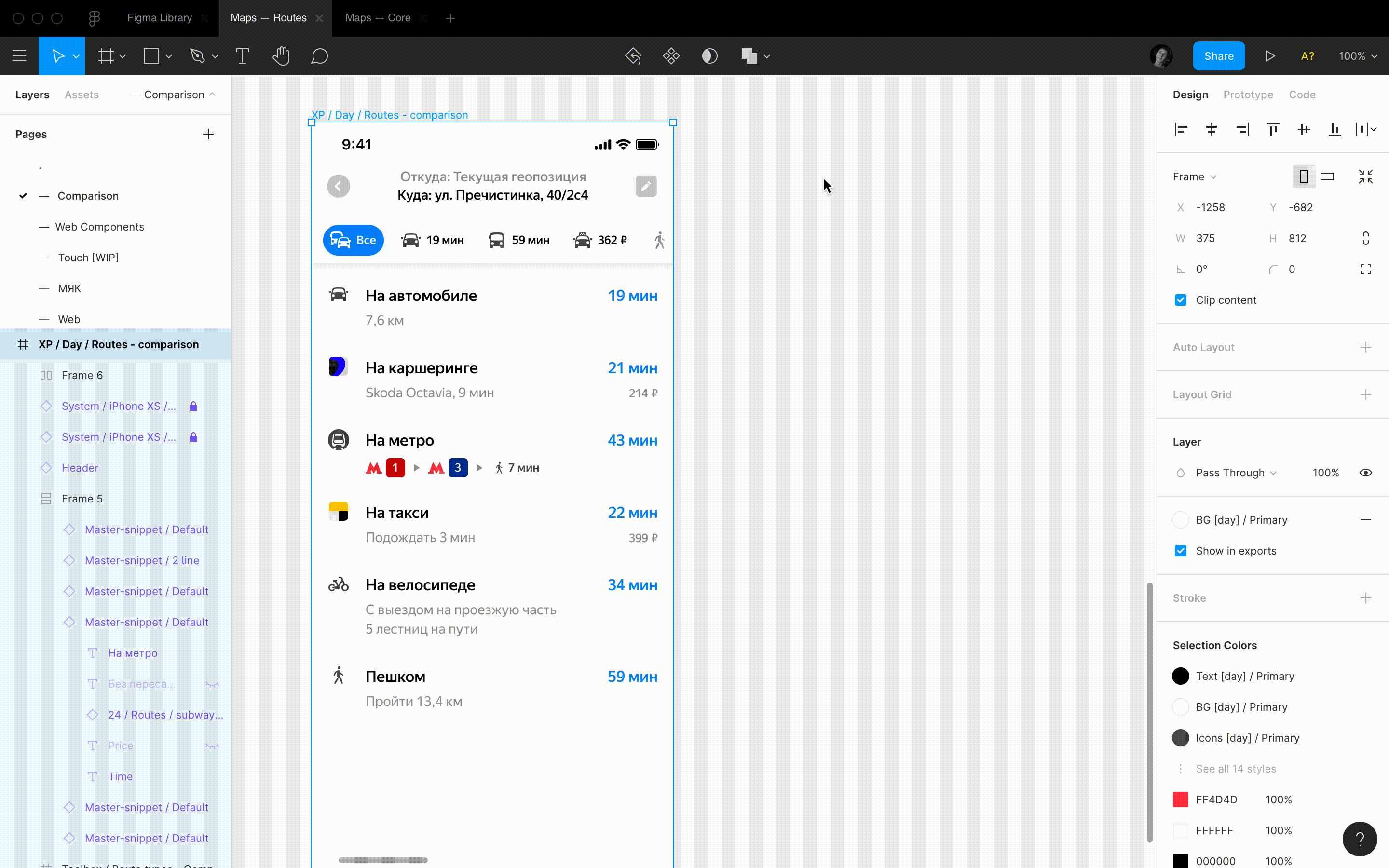
Task: Click the Present play icon
Action: tap(1270, 55)
